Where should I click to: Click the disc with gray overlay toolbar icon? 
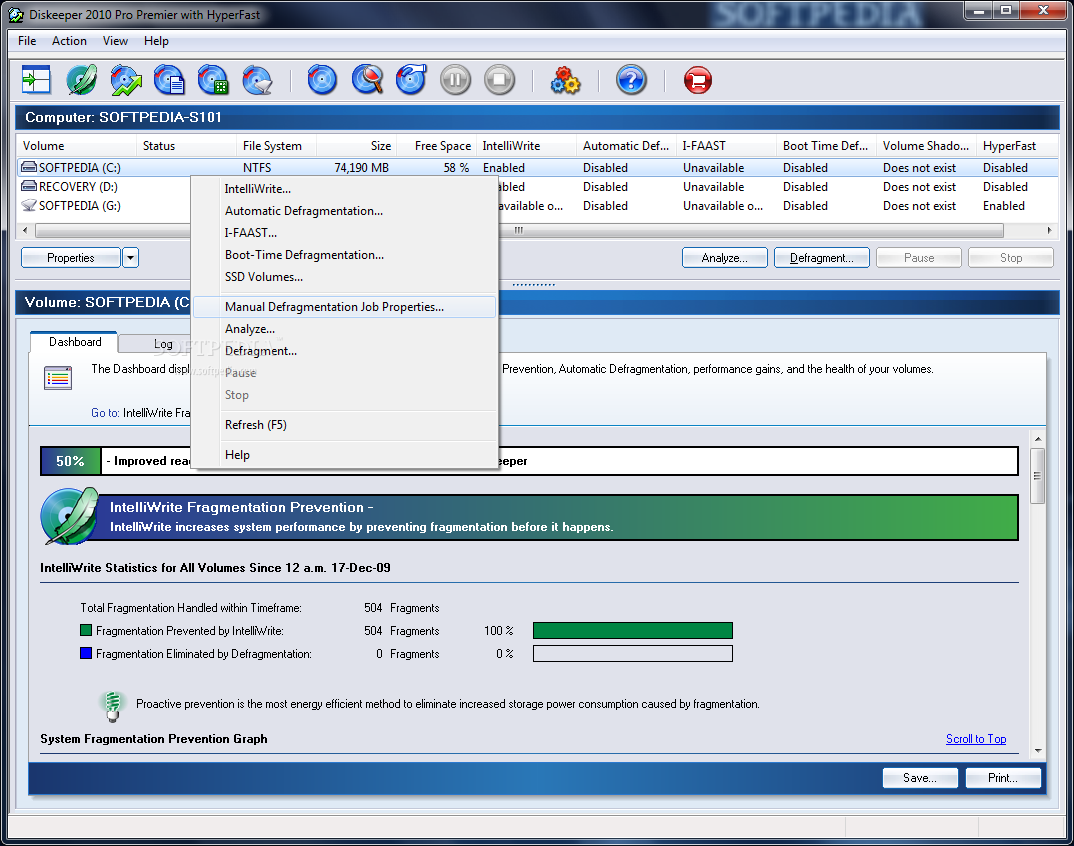(258, 80)
